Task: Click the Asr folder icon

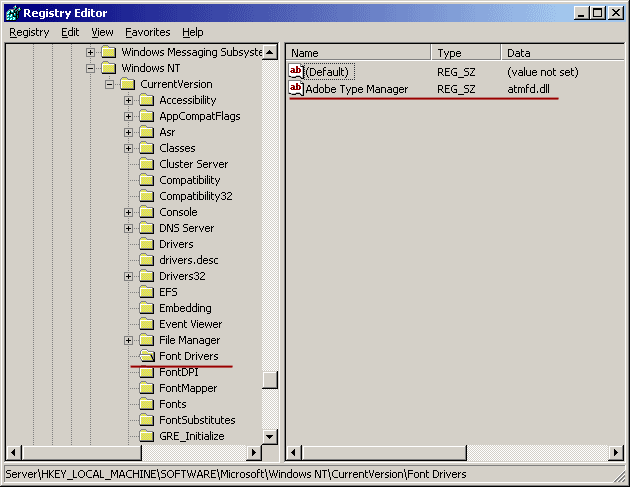Action: 147,132
